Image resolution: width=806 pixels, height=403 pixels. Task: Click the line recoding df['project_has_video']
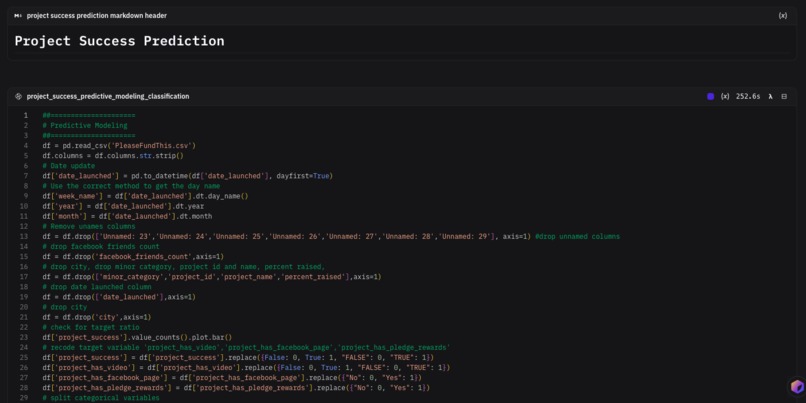246,368
